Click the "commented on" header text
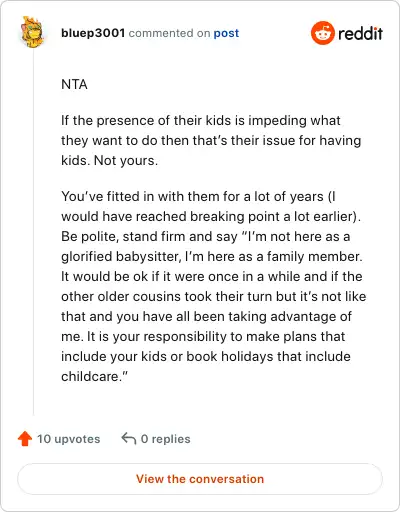This screenshot has height=512, width=400. (x=169, y=33)
